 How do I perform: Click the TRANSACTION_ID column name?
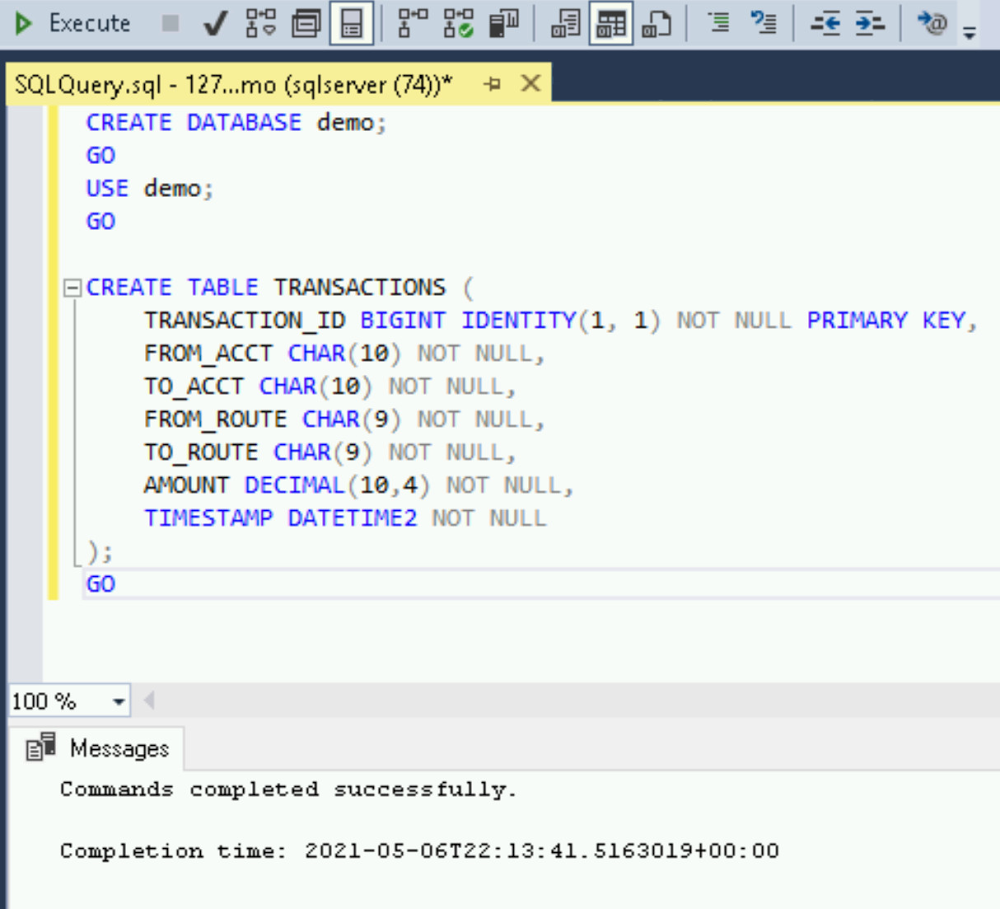[x=245, y=321]
